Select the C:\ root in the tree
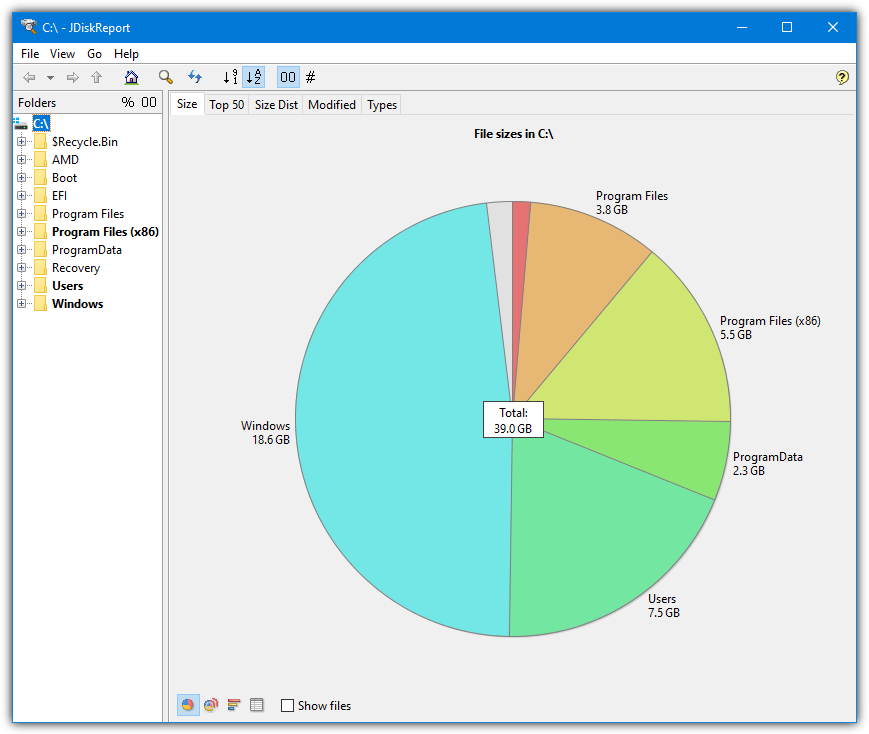 pyautogui.click(x=41, y=123)
